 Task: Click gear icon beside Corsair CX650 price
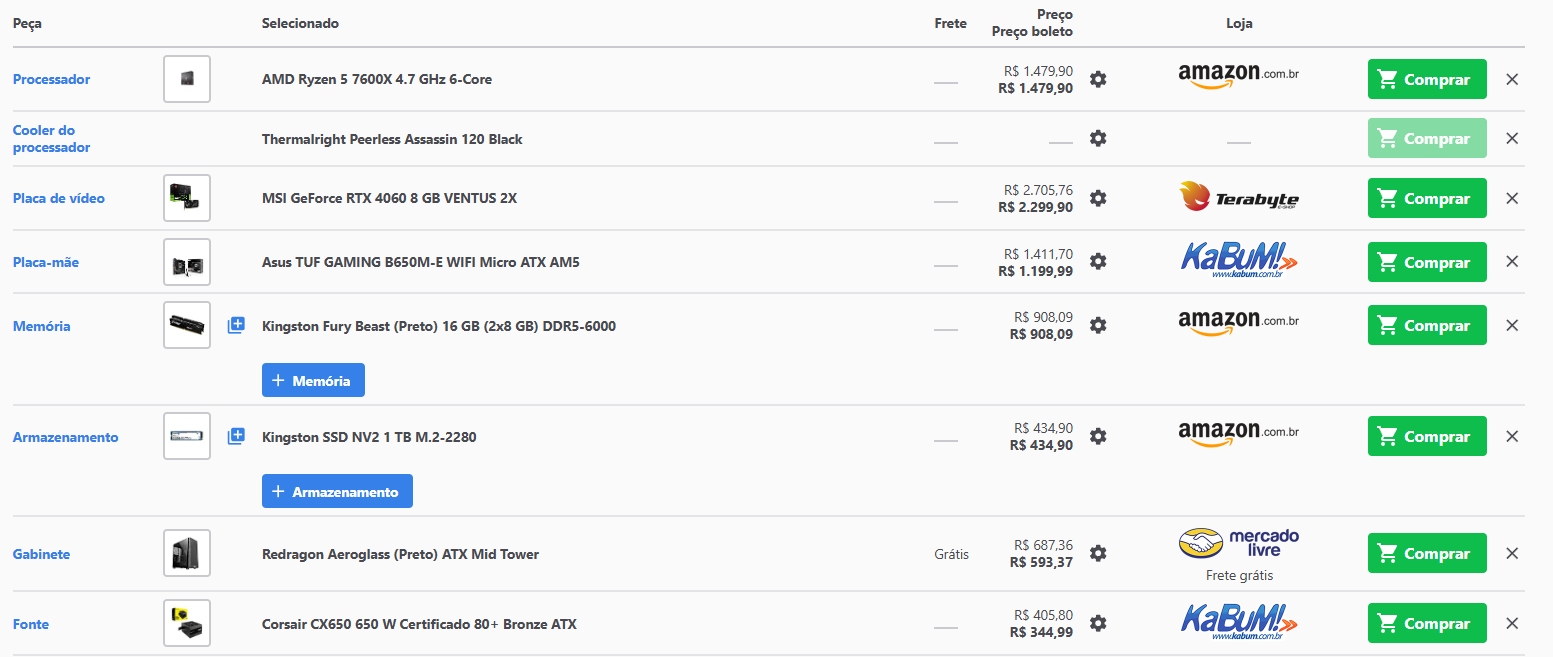pos(1098,623)
